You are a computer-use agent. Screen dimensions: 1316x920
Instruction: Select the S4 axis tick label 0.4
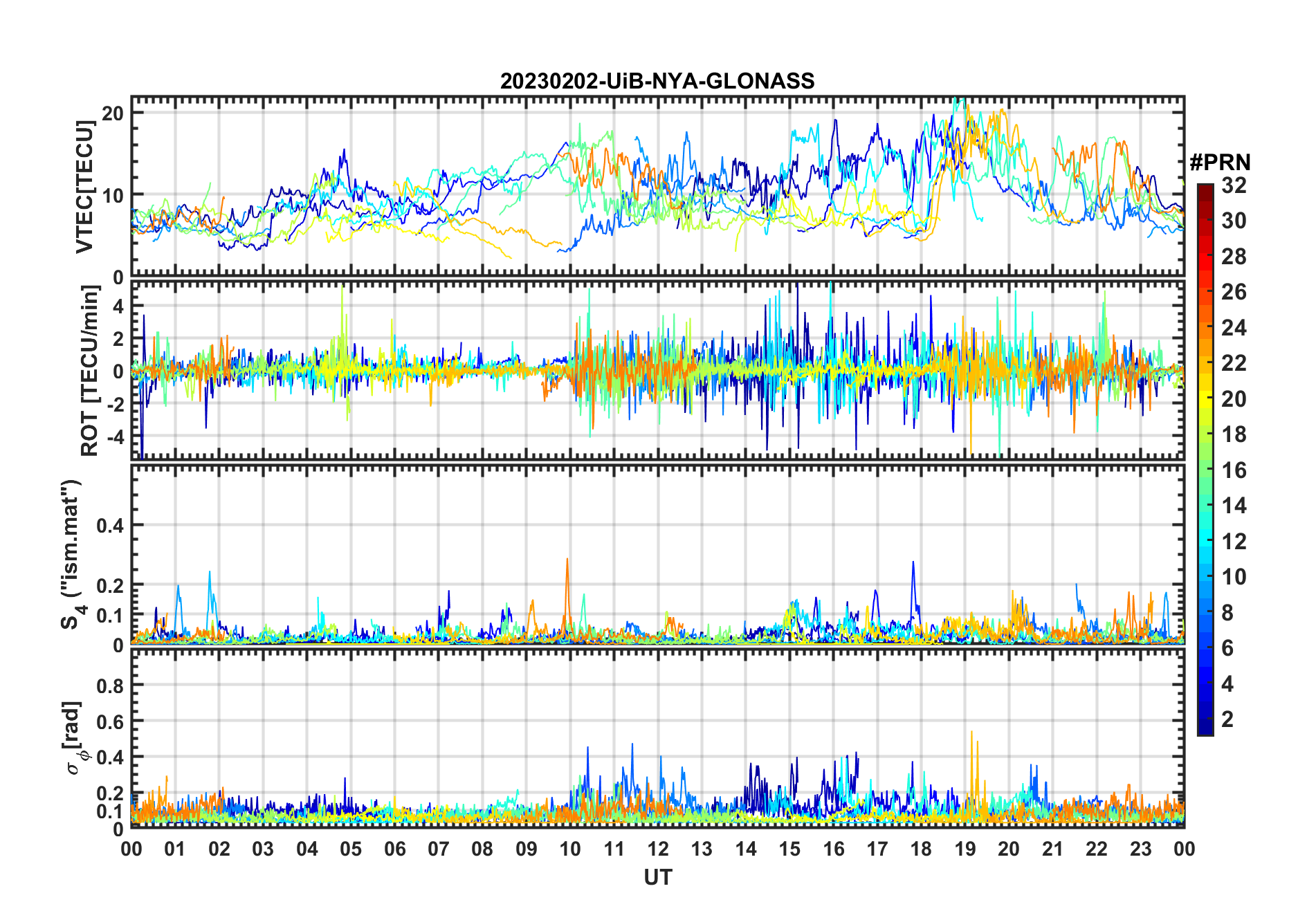coord(110,526)
